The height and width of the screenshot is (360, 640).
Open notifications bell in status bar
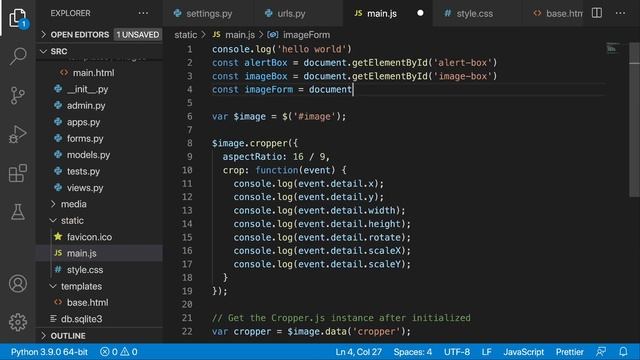pyautogui.click(x=623, y=352)
